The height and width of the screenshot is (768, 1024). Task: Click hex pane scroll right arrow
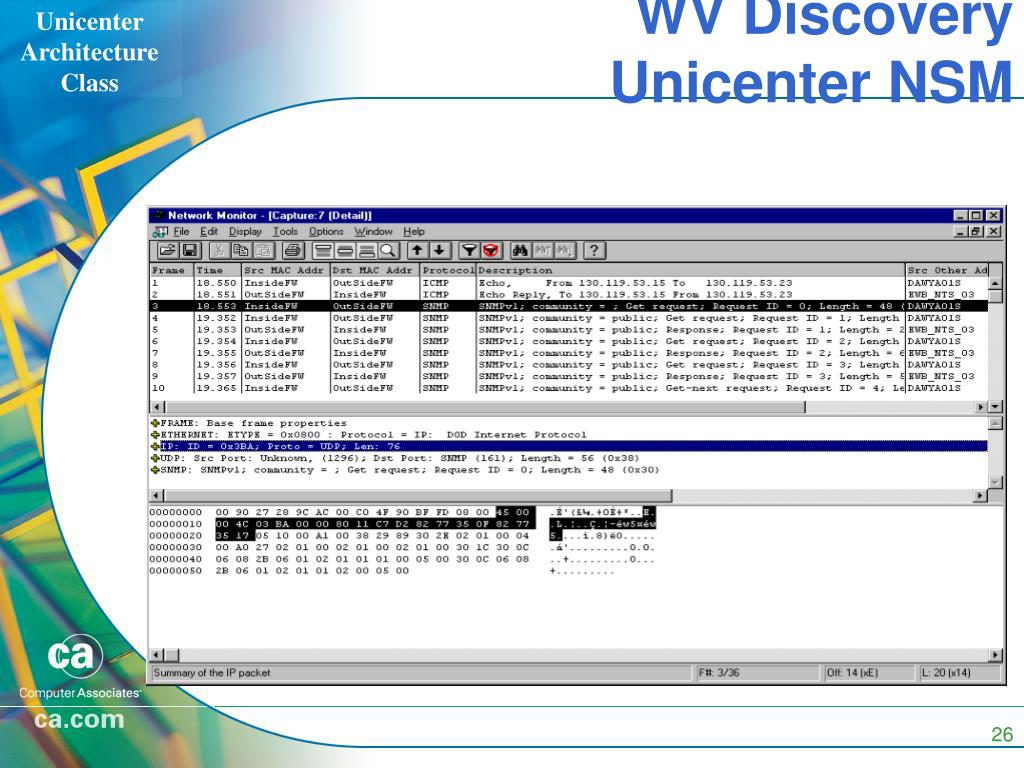point(995,654)
